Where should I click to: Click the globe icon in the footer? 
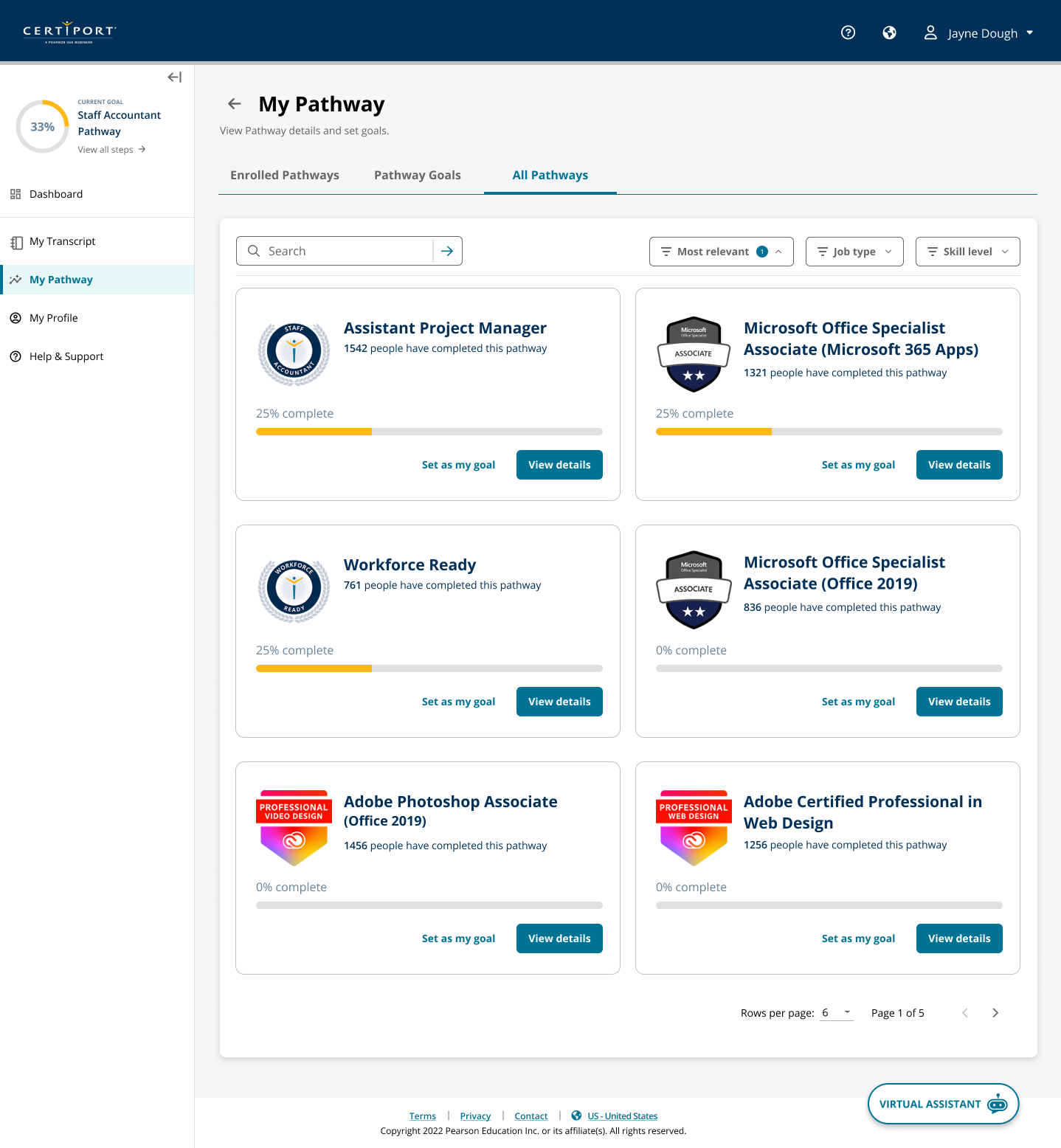576,1116
